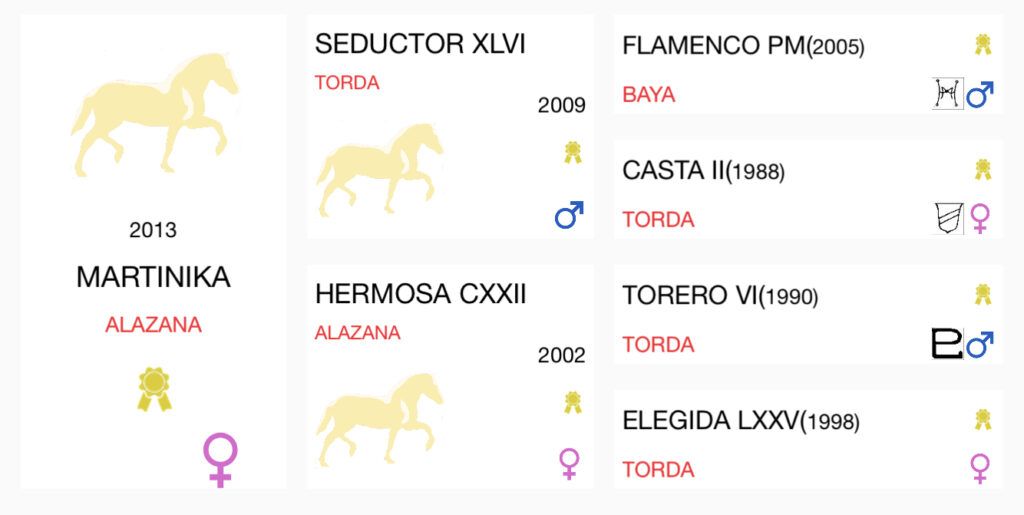Click the brand mark icon beside TORERO VI
1024x515 pixels.
click(x=947, y=344)
